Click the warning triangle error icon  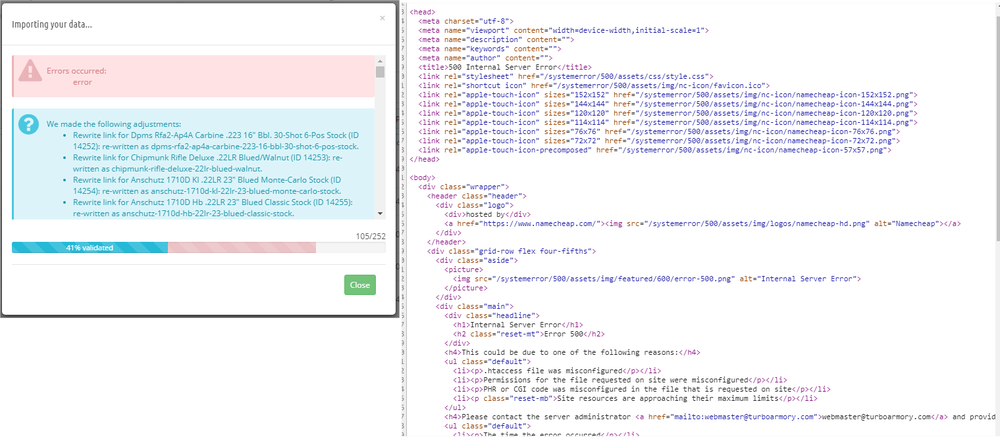(29, 70)
